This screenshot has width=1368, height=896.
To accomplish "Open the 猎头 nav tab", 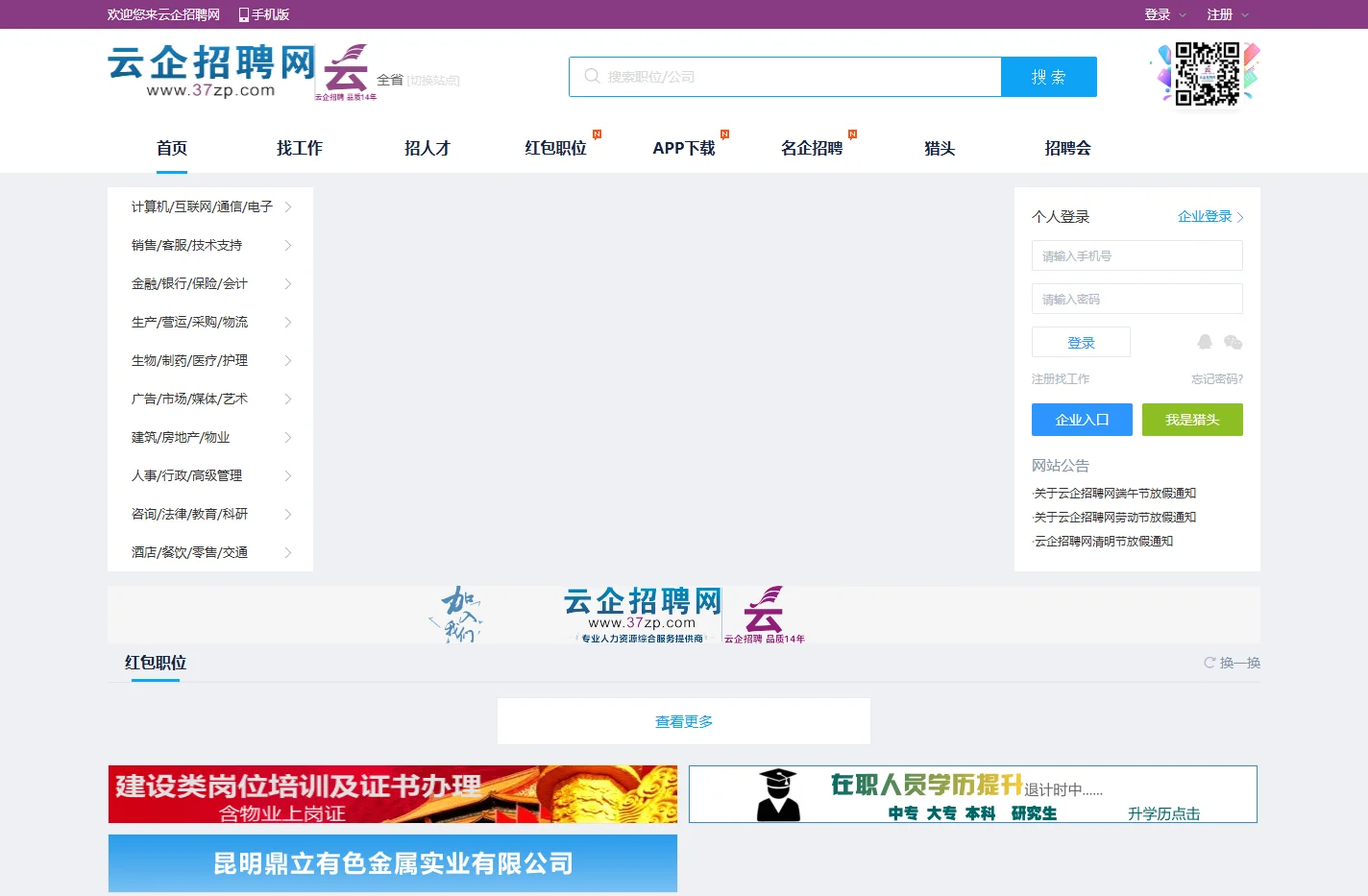I will click(940, 148).
